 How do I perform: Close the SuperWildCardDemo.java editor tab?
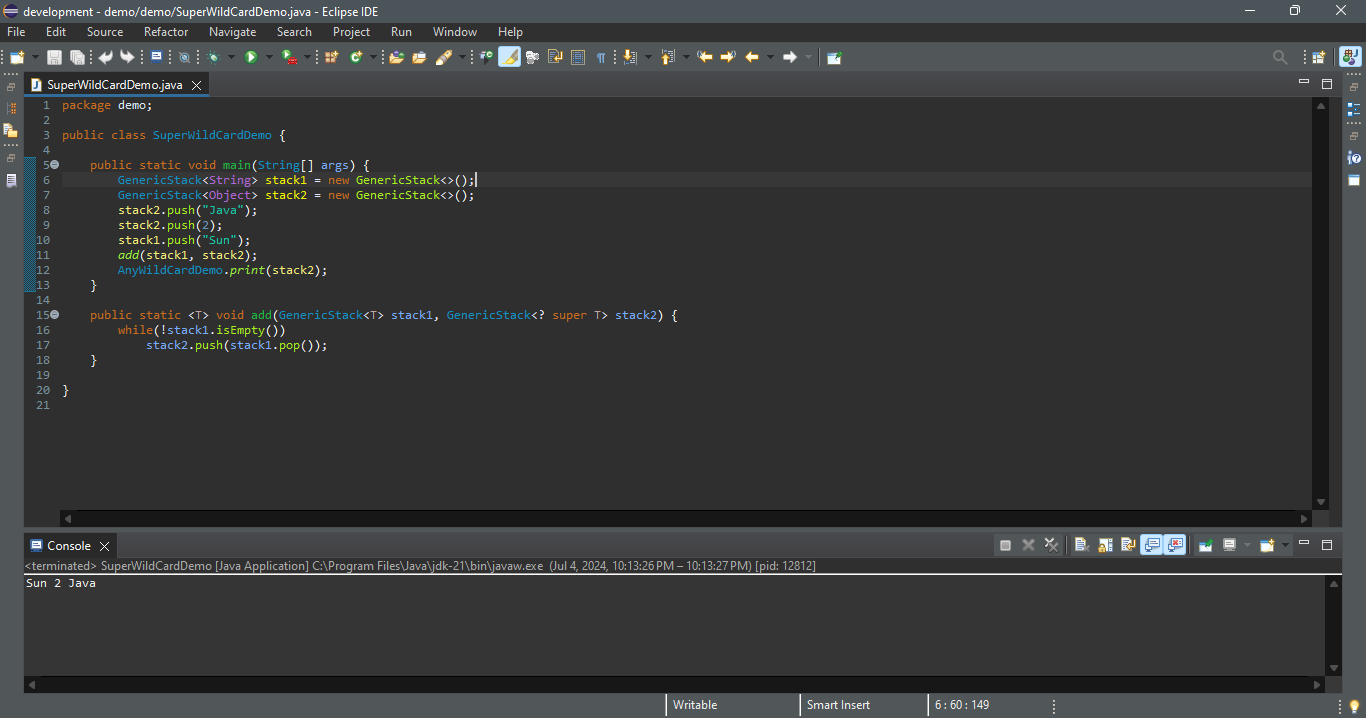tap(196, 85)
